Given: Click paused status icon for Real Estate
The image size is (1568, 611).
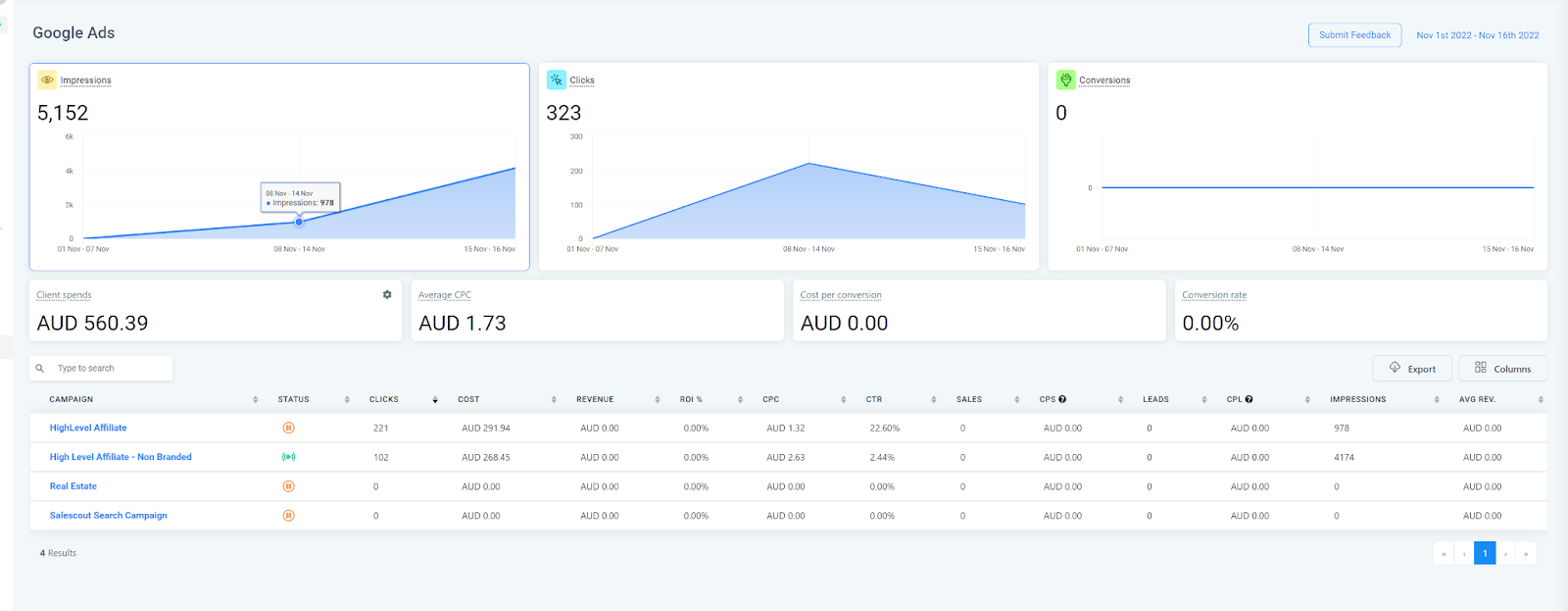Looking at the screenshot, I should (x=288, y=486).
